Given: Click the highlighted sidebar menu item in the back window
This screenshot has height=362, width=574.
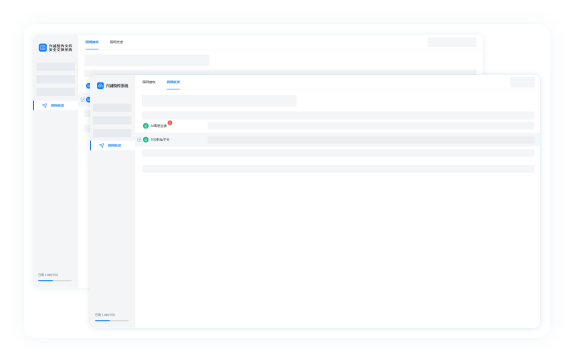Looking at the screenshot, I should point(56,105).
